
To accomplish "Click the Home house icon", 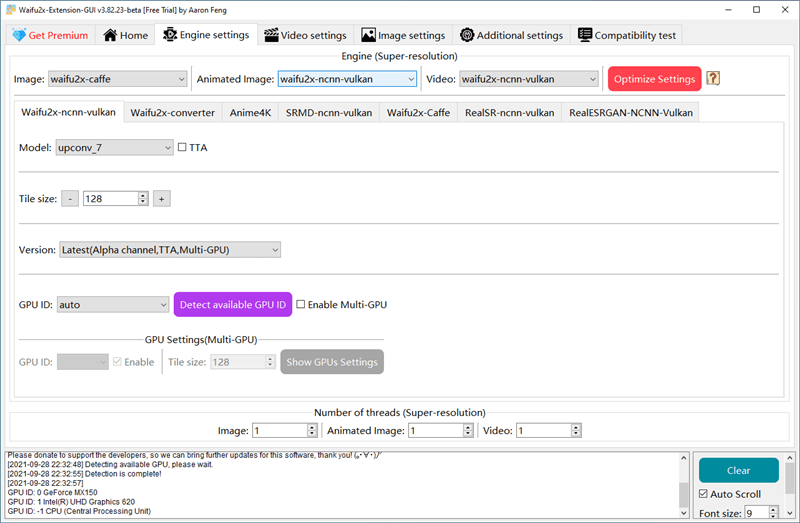I will point(110,35).
